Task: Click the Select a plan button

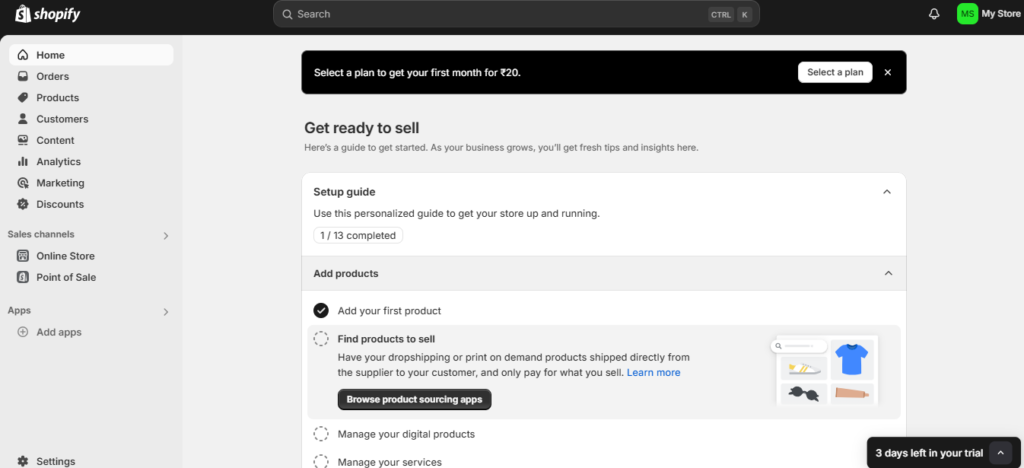Action: point(835,72)
